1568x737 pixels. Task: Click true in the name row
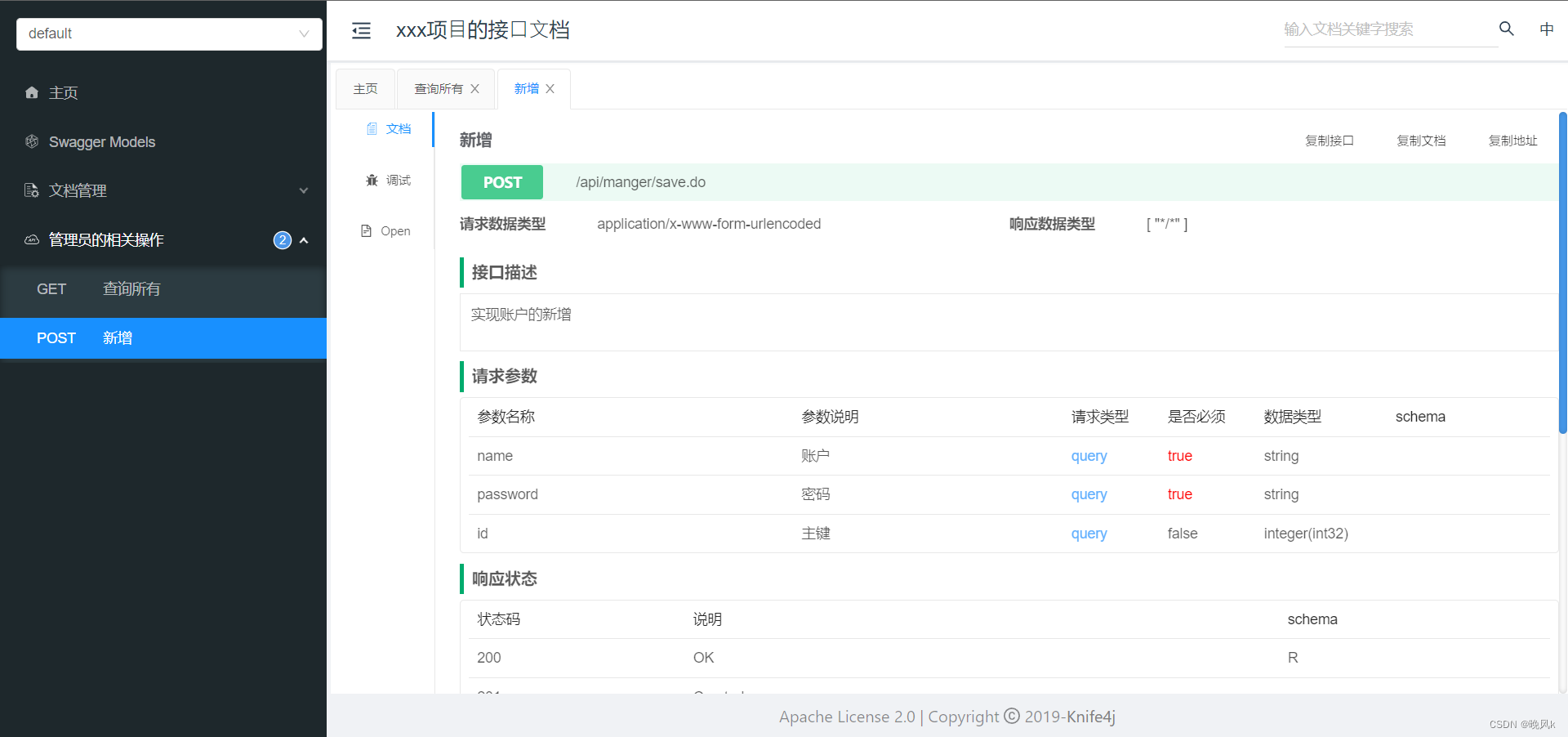click(1179, 456)
